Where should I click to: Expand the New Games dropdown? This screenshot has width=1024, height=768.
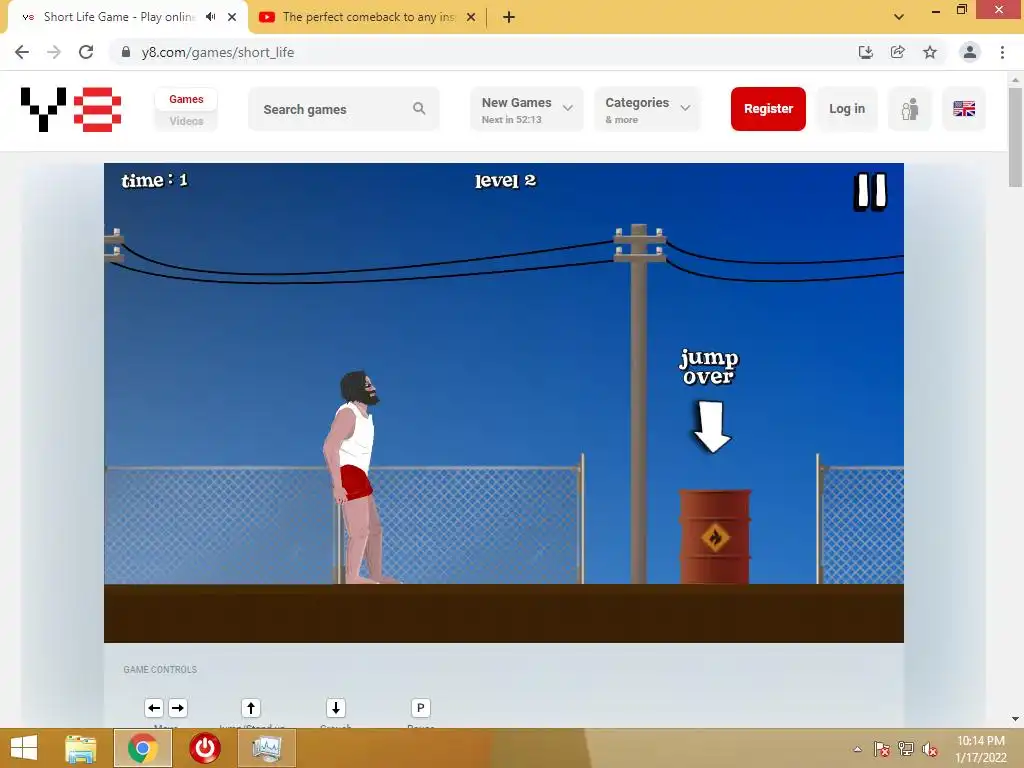pos(526,109)
